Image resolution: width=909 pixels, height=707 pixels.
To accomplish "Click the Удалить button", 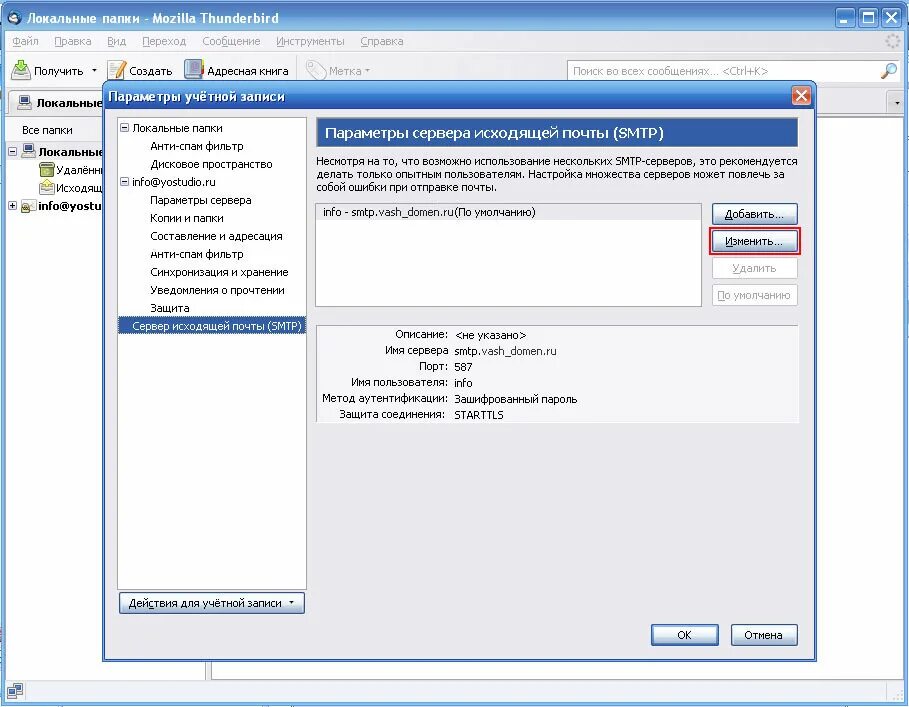I will pos(754,268).
